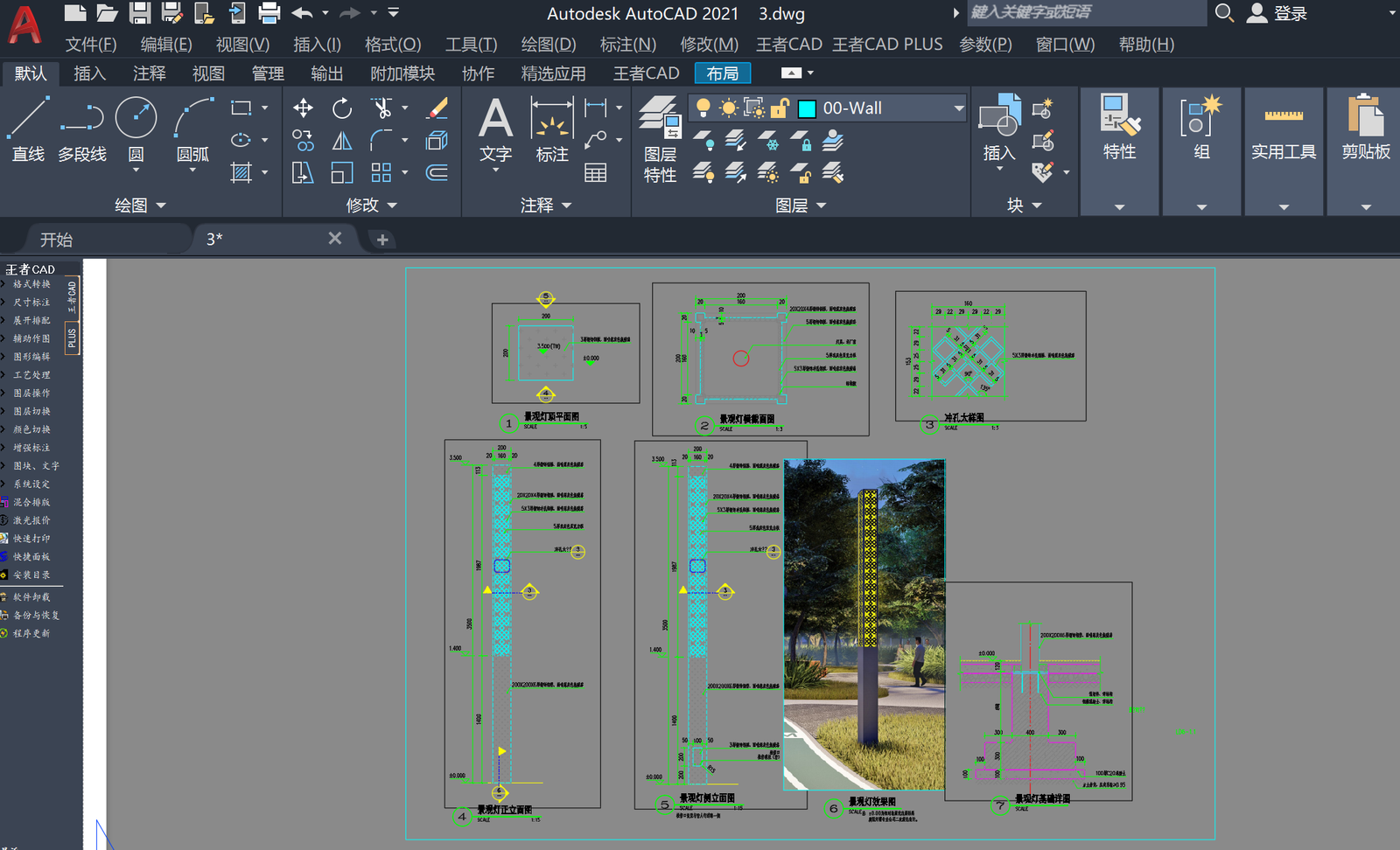Expand the 绘图 panel flyout

pyautogui.click(x=140, y=206)
